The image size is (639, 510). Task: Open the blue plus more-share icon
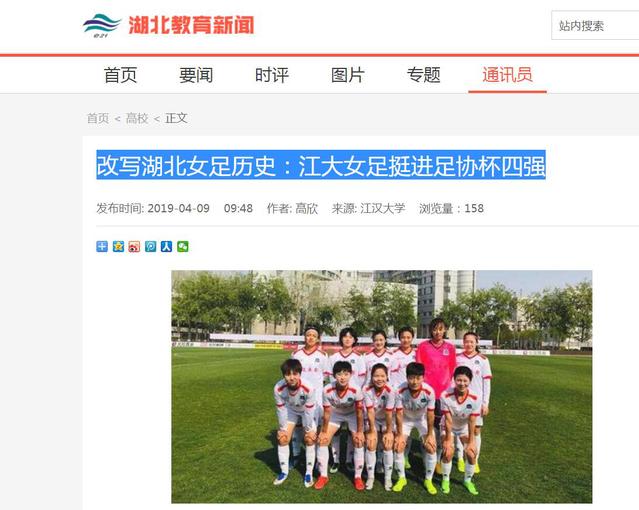[102, 246]
